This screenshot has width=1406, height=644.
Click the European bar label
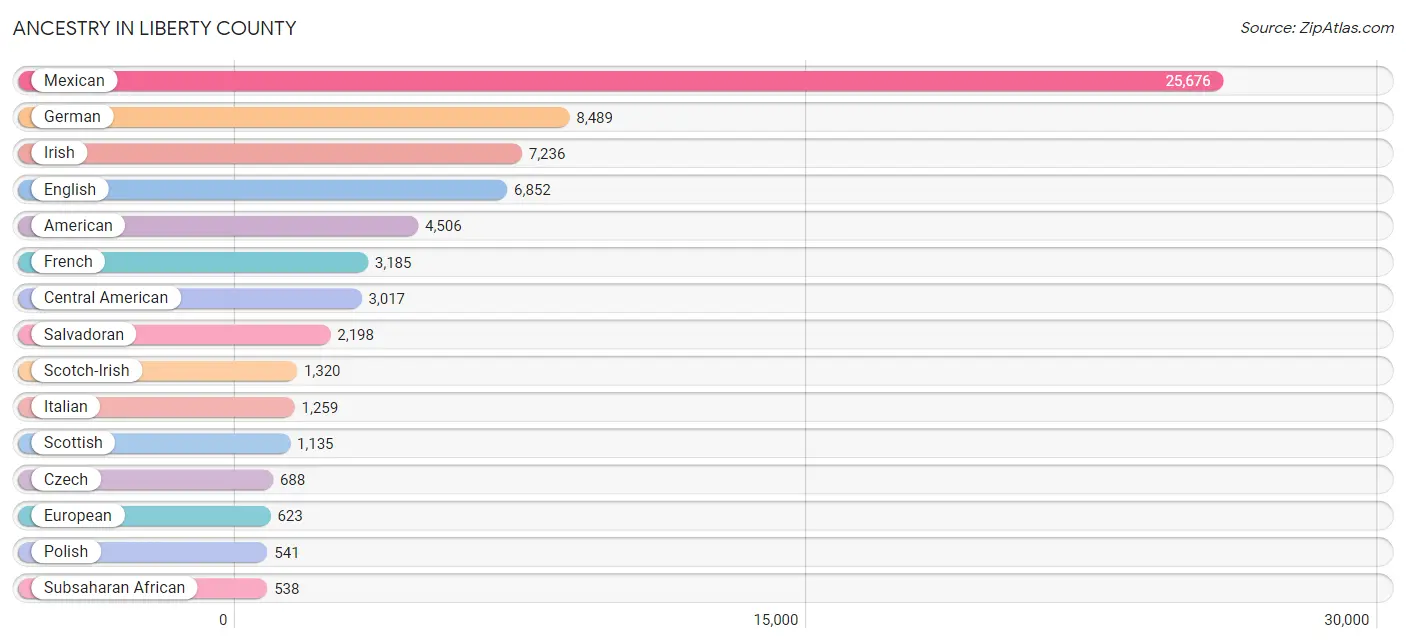(78, 516)
